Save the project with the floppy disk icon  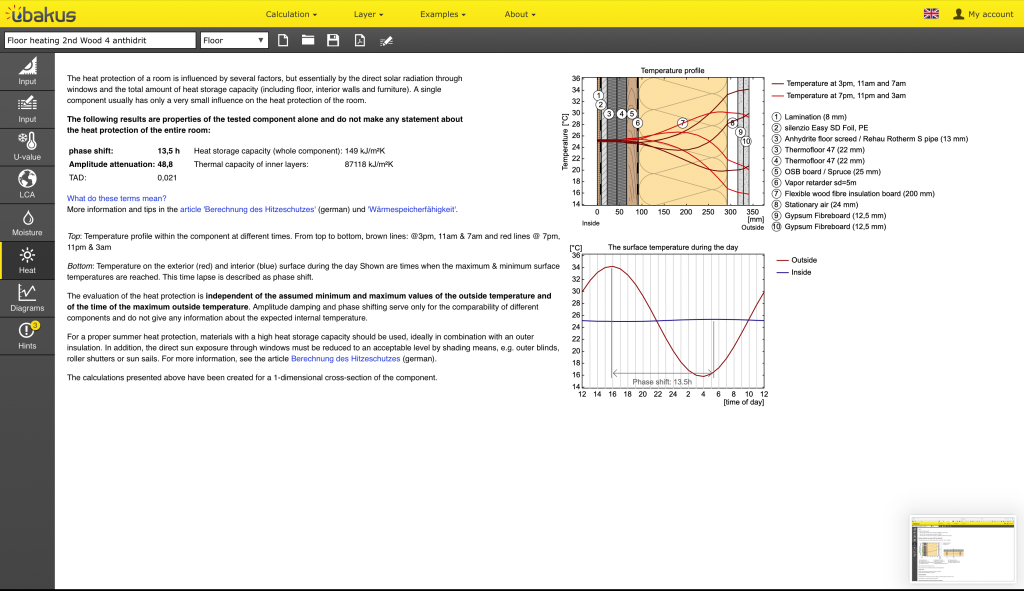334,41
